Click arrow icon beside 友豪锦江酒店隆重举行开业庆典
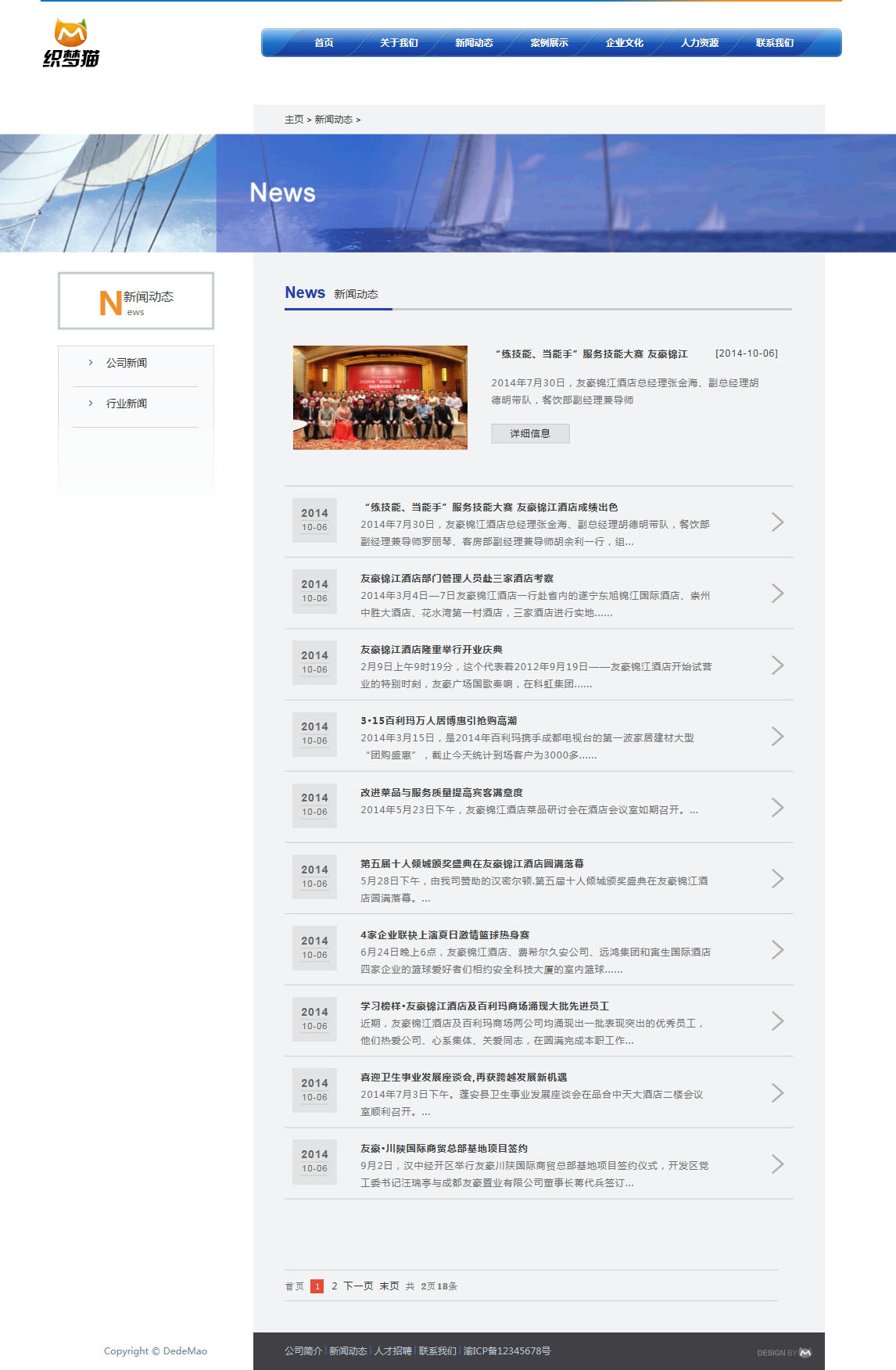 click(777, 665)
